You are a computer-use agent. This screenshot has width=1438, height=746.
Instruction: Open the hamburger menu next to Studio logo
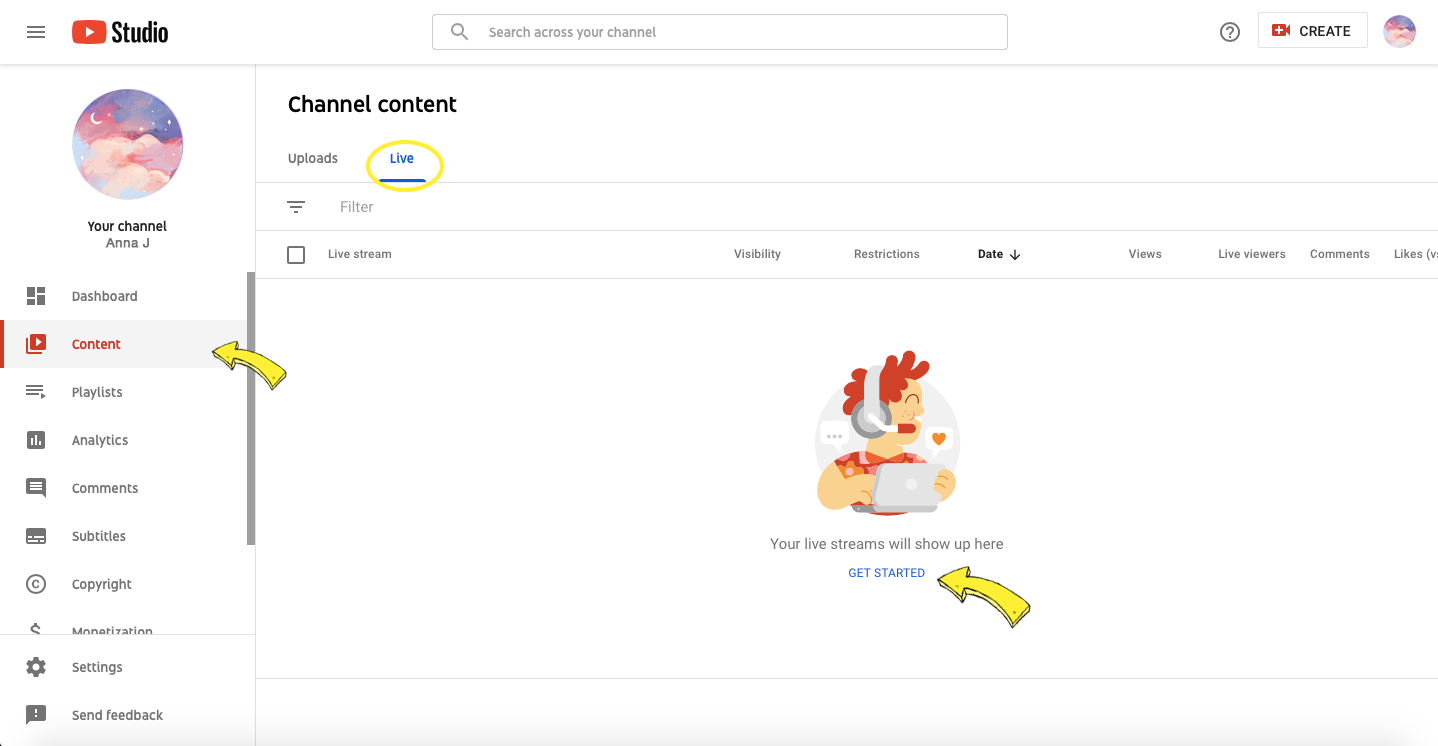pos(36,31)
